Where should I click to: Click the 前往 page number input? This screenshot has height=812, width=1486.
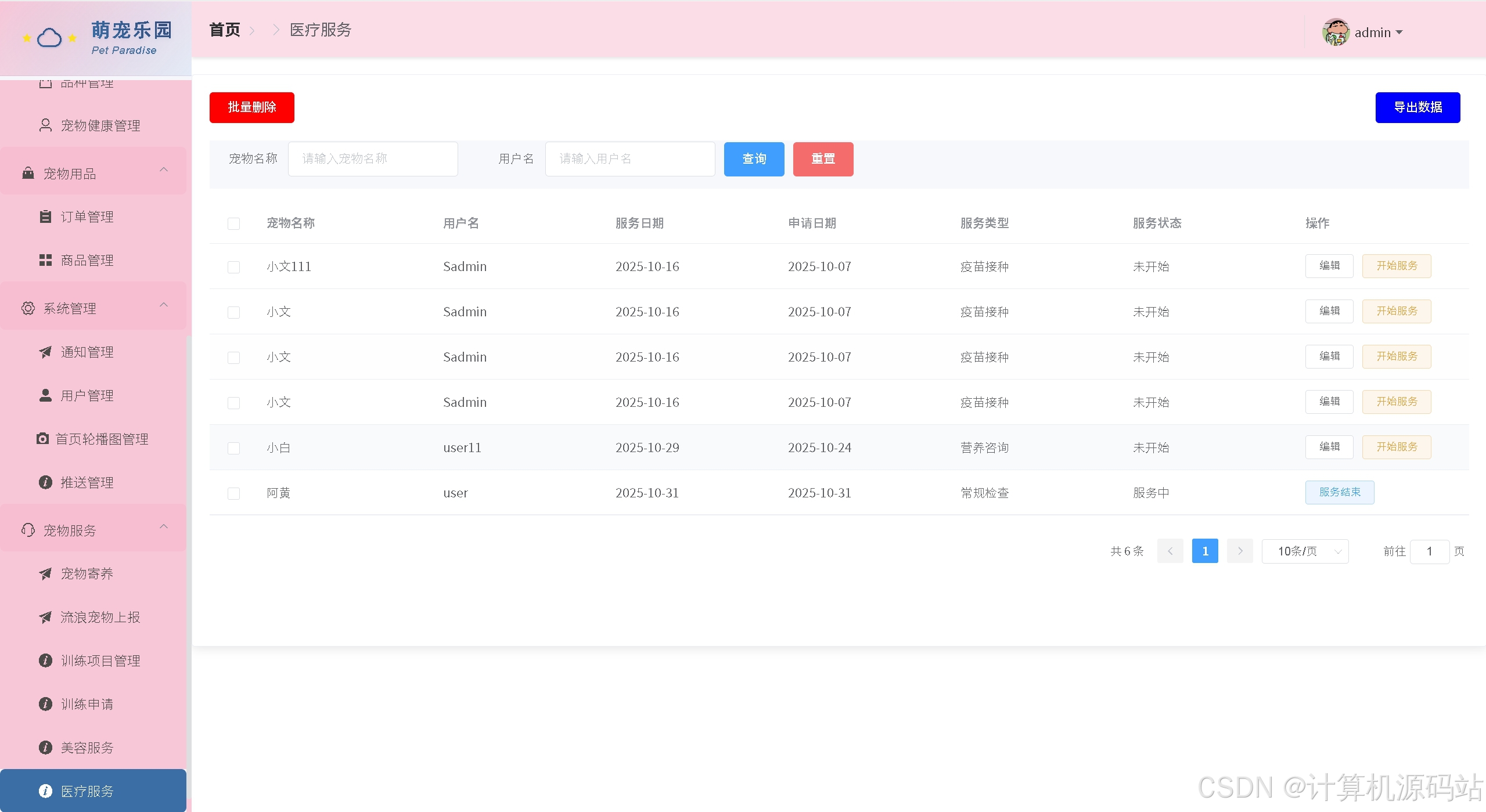(x=1429, y=551)
